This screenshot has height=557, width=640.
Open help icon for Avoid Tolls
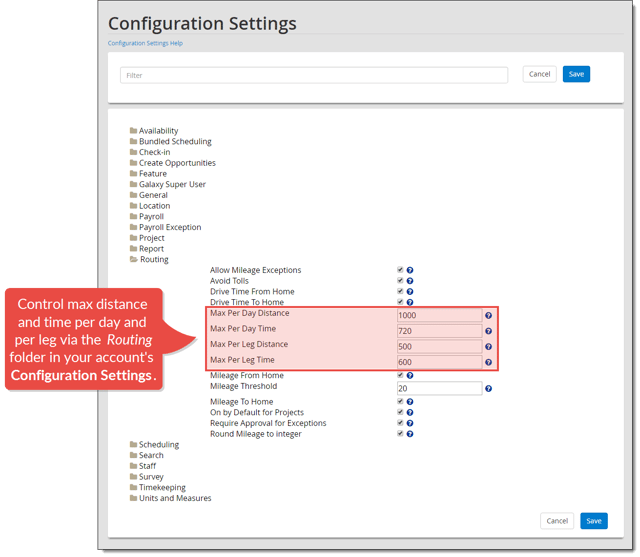click(410, 281)
